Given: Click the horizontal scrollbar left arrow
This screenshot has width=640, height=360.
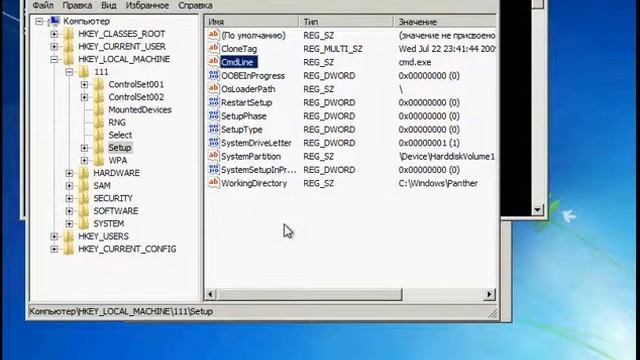Looking at the screenshot, I should tap(211, 294).
